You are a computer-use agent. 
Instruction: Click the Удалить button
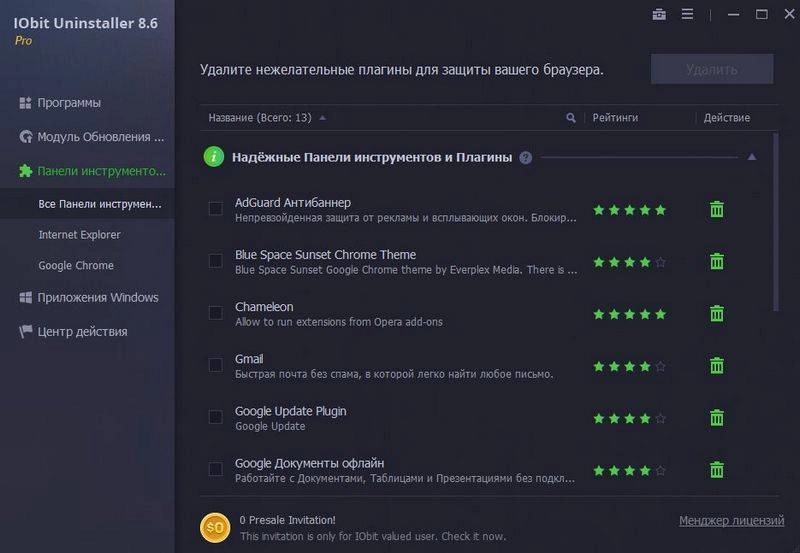pyautogui.click(x=712, y=69)
